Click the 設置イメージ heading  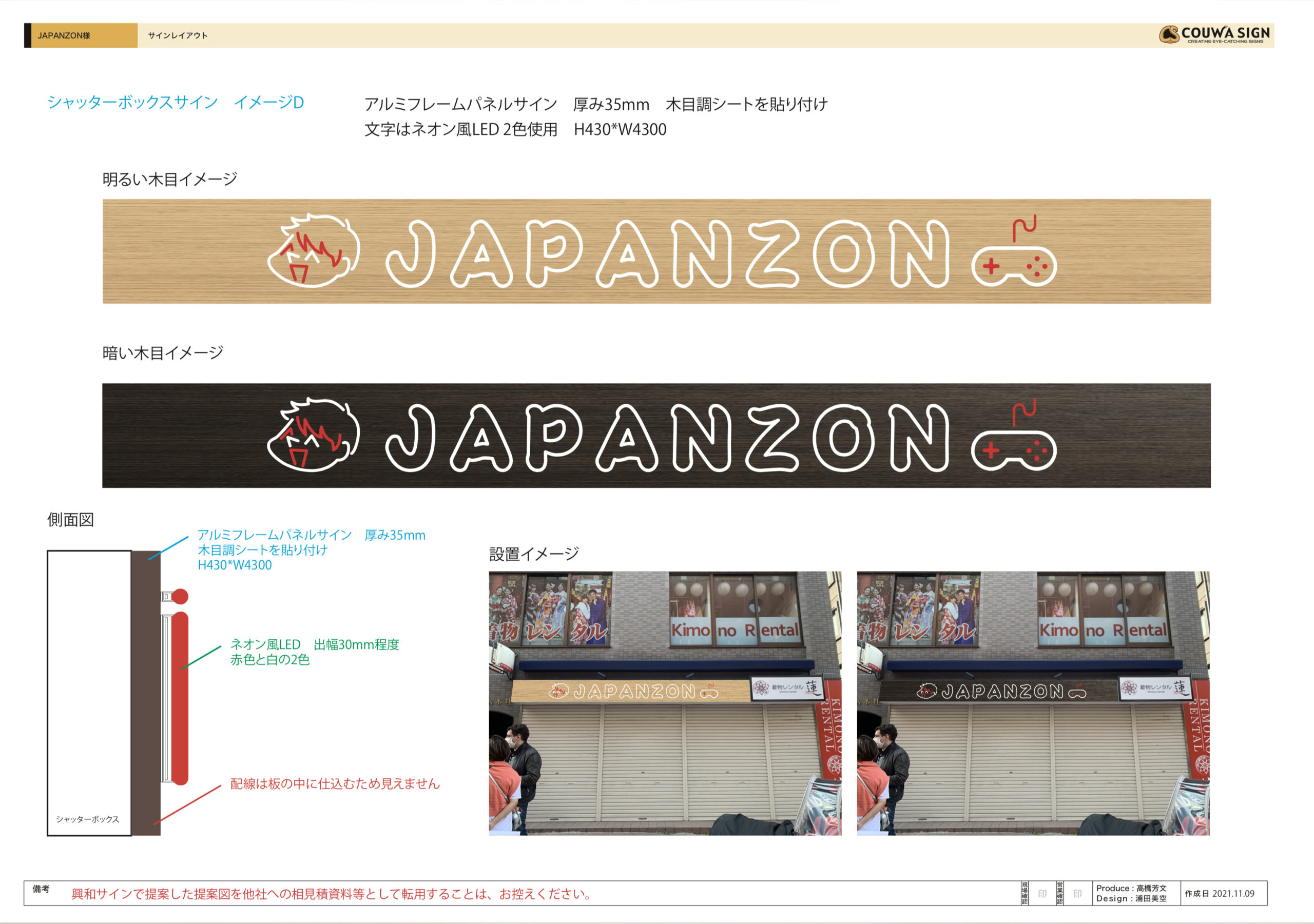tap(534, 554)
